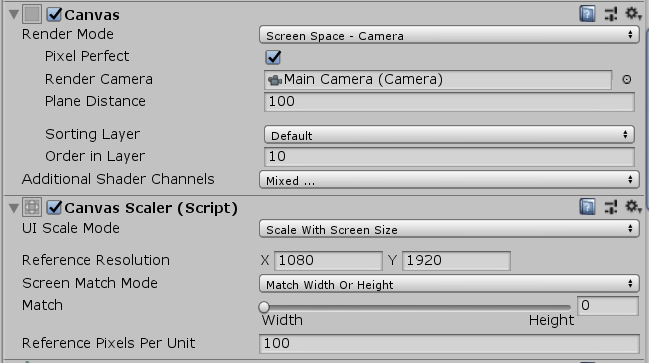
Task: Open Canvas Scaler gear settings menu
Action: click(x=633, y=207)
